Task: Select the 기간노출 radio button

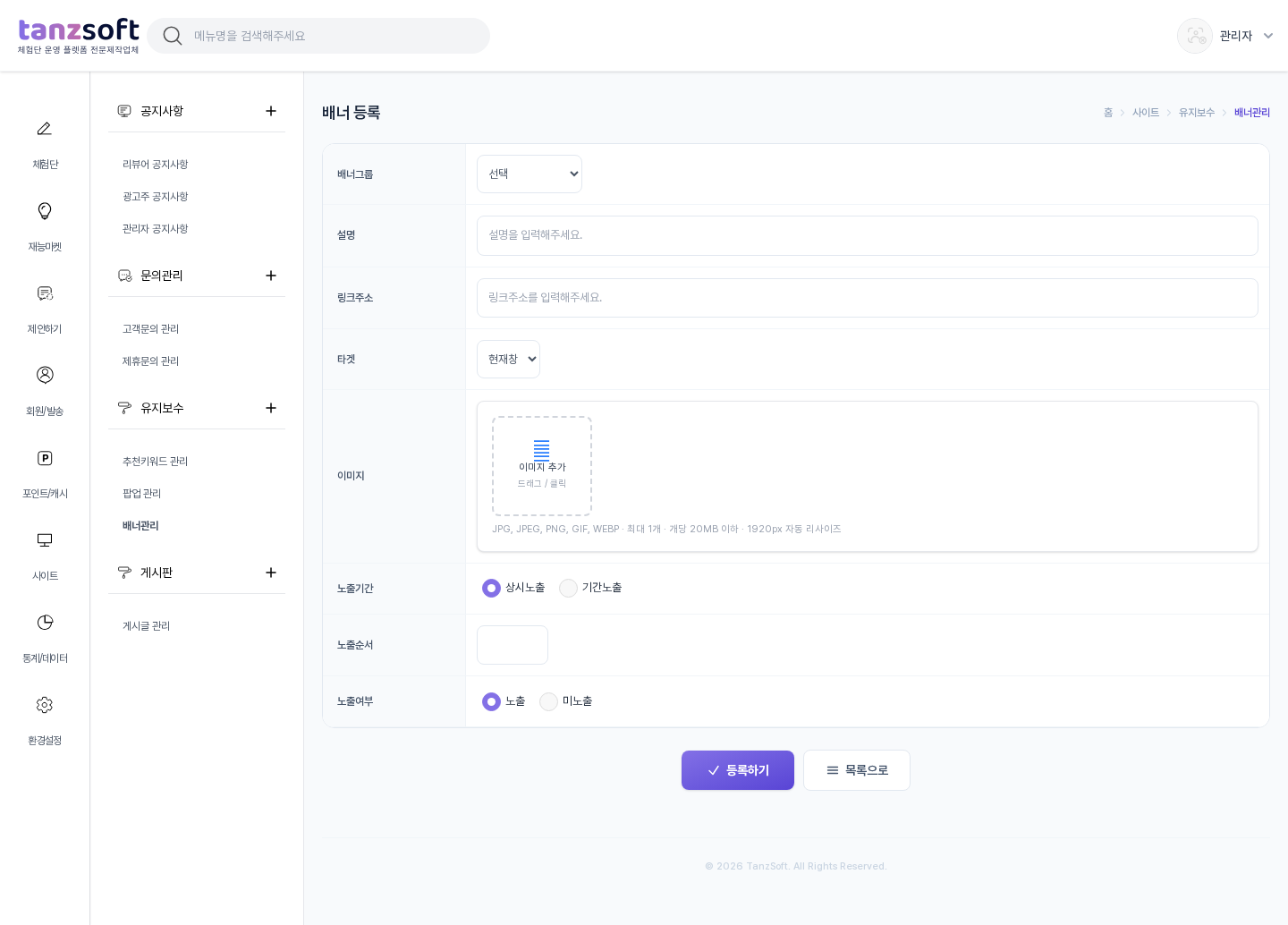Action: tap(568, 588)
